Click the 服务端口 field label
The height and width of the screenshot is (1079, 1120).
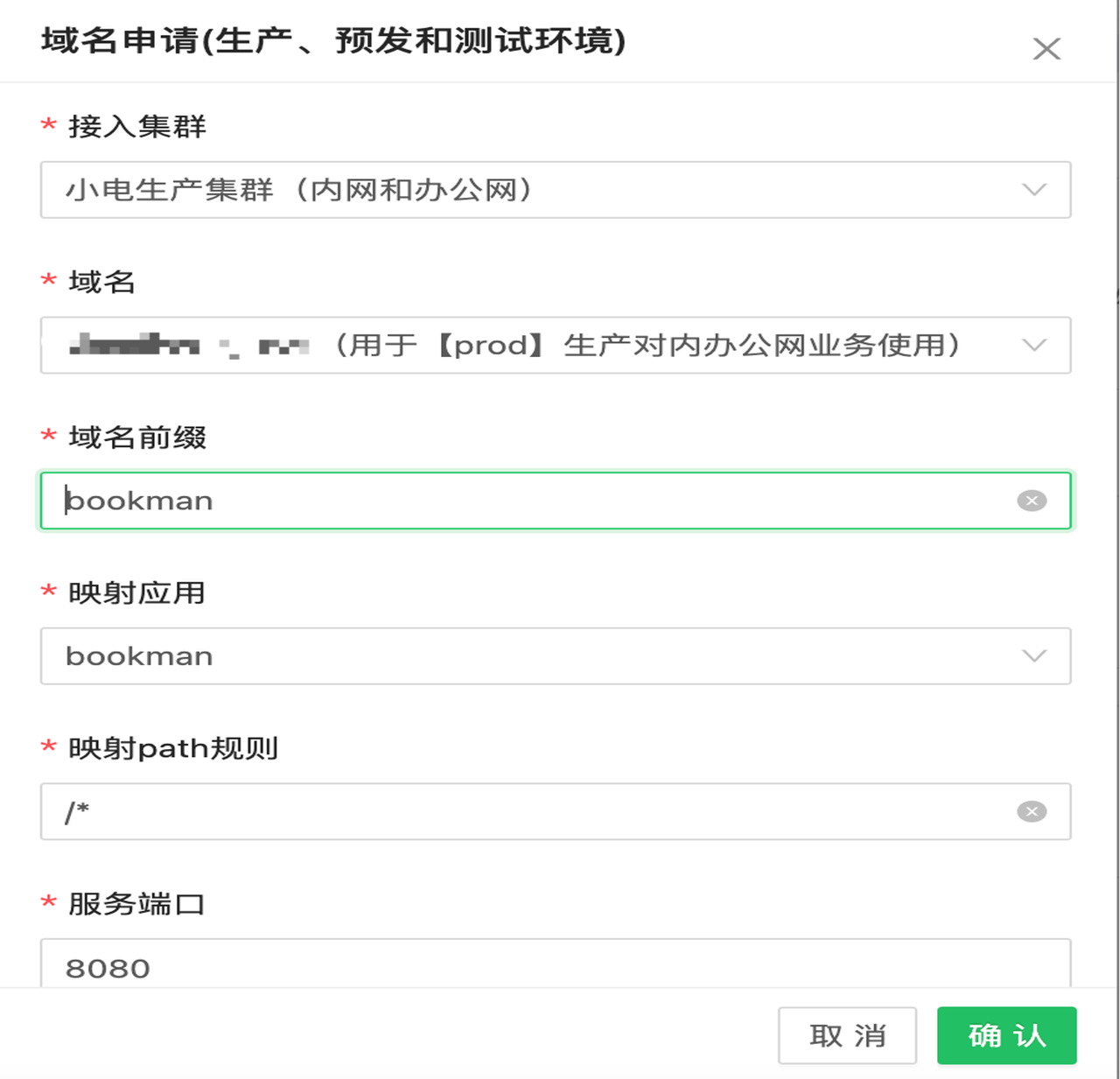(137, 904)
